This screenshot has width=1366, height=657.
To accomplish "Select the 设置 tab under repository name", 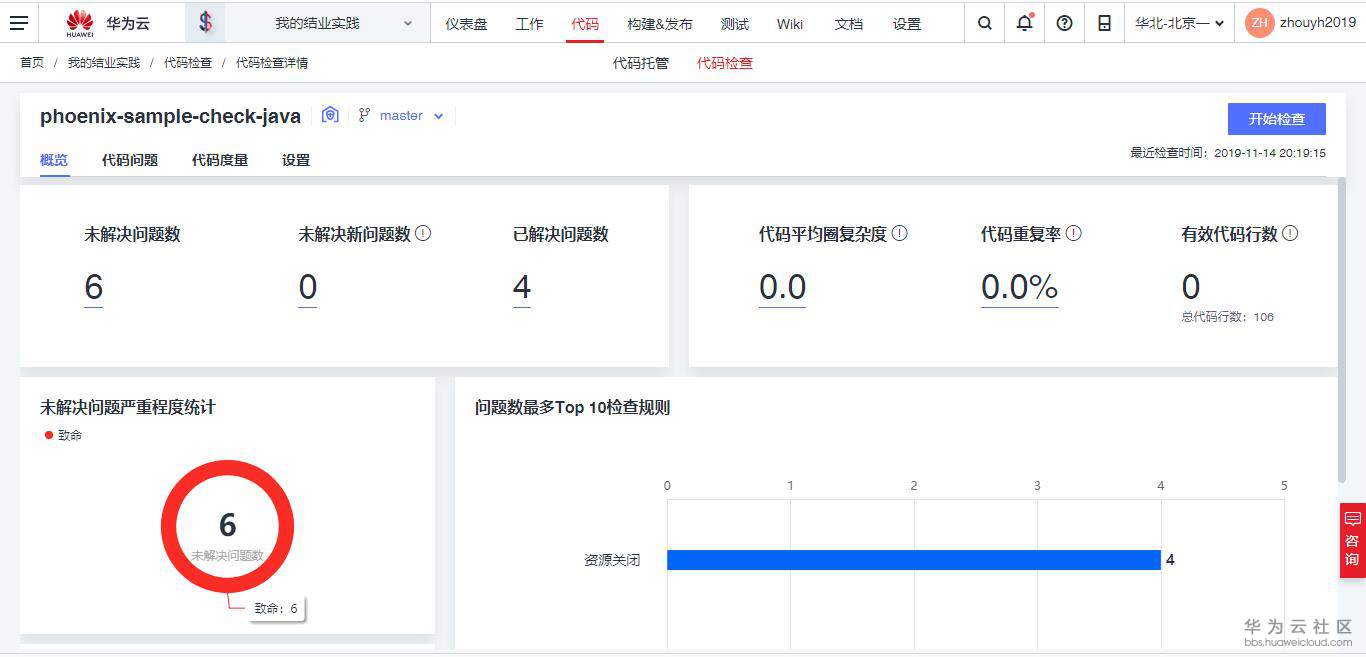I will tap(296, 160).
